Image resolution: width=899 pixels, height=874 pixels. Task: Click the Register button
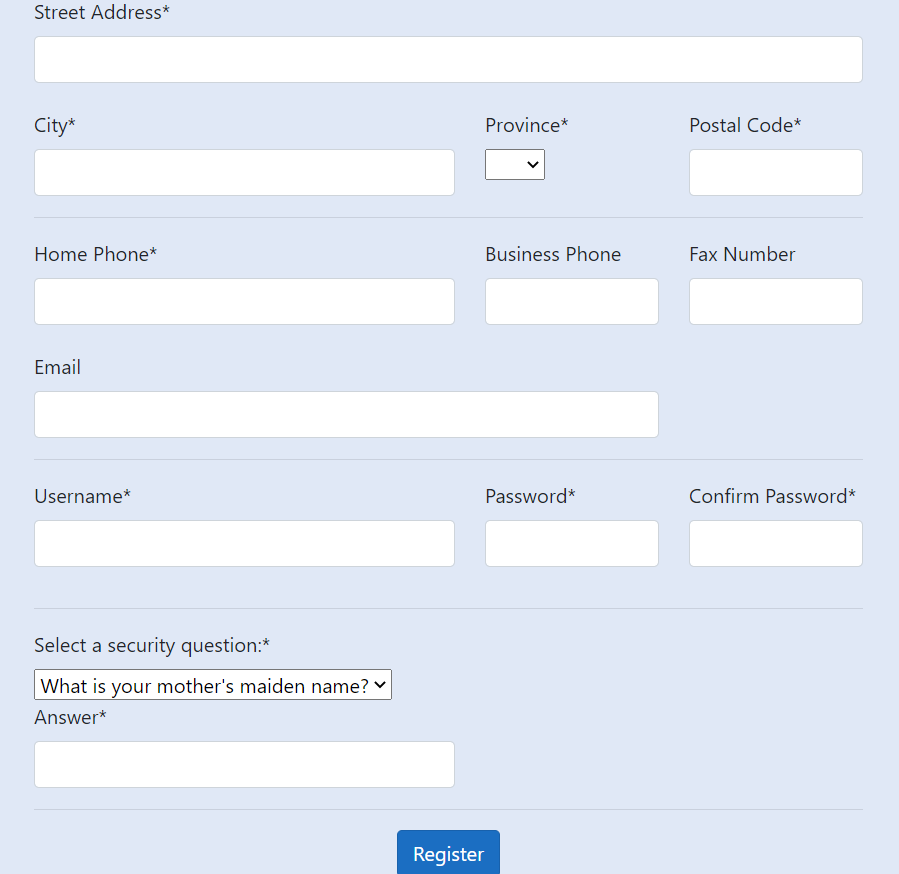point(447,853)
